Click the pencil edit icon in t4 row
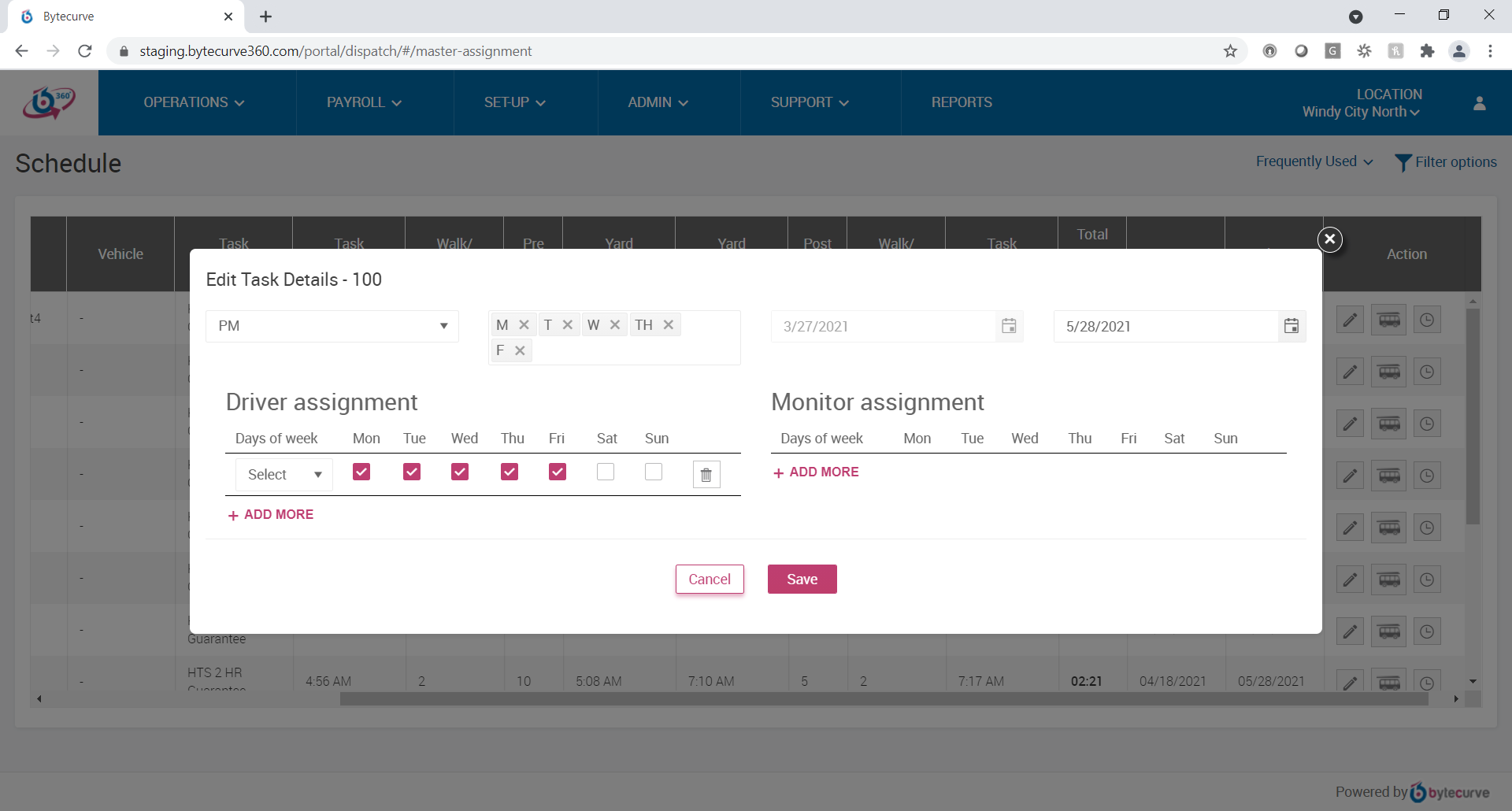 click(x=1350, y=320)
